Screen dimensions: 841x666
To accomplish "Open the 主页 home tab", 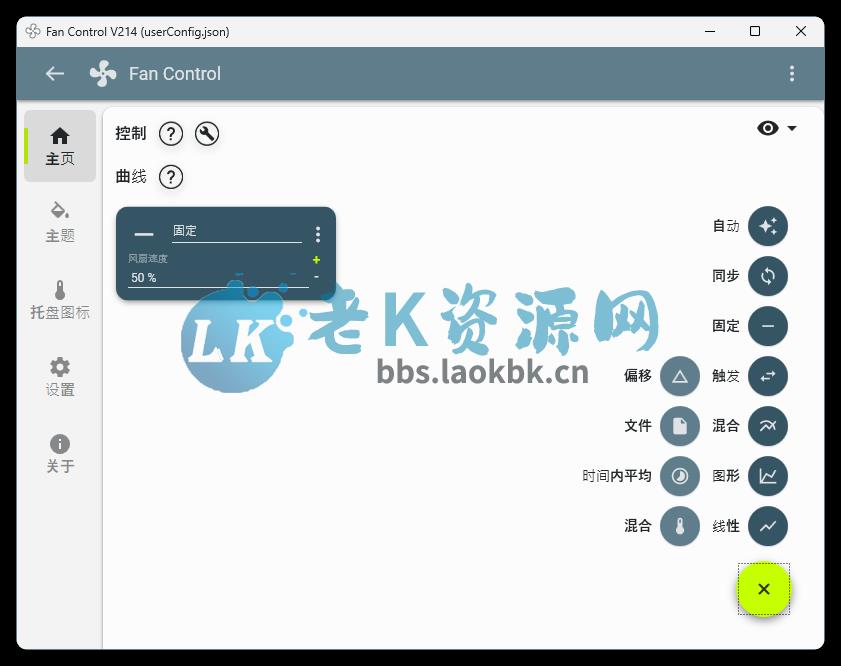I will (x=60, y=146).
